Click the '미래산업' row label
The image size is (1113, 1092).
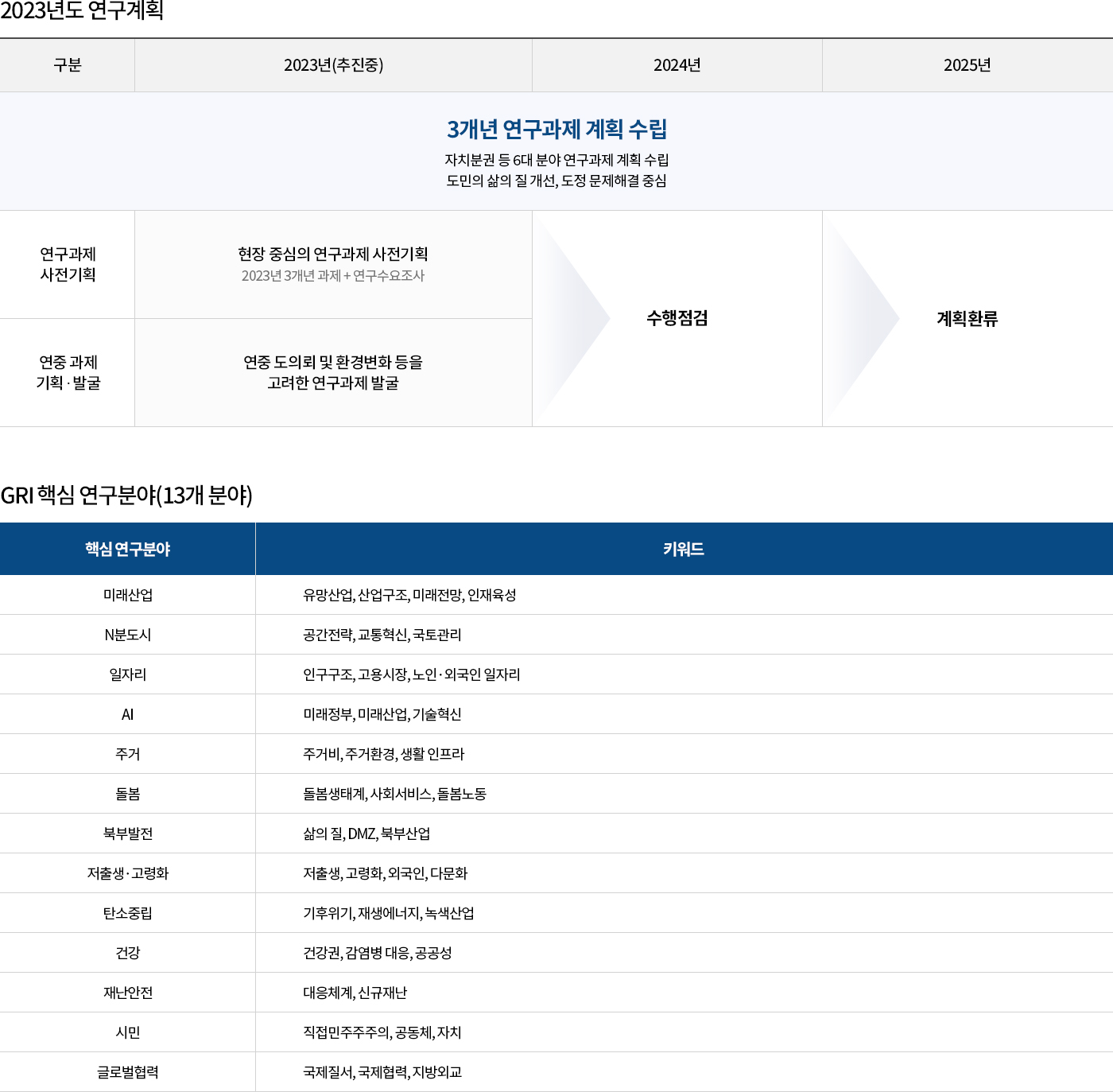click(x=127, y=595)
